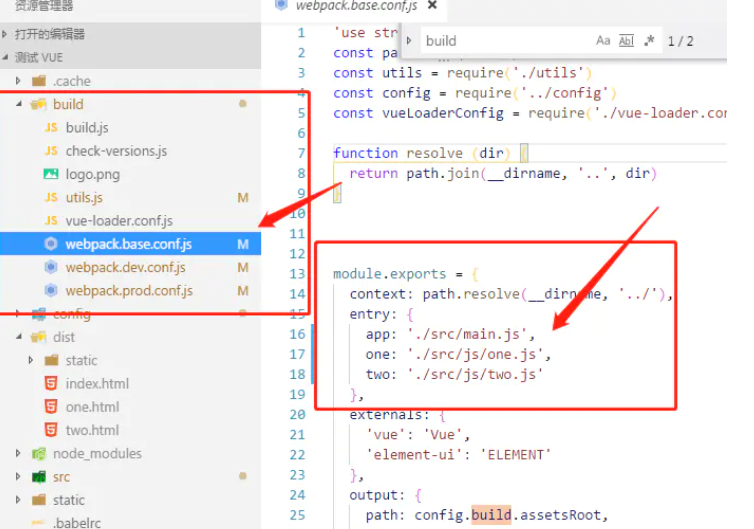Viewport: 754px width, 529px height.
Task: Click line number 16 in gutter
Action: click(x=298, y=334)
